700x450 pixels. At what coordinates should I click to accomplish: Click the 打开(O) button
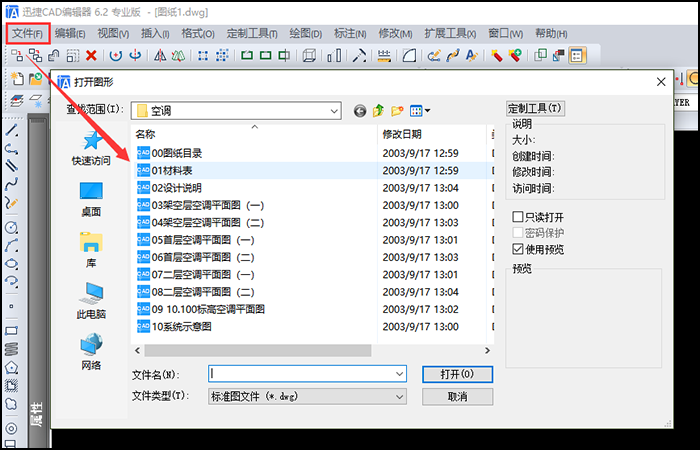pyautogui.click(x=457, y=374)
